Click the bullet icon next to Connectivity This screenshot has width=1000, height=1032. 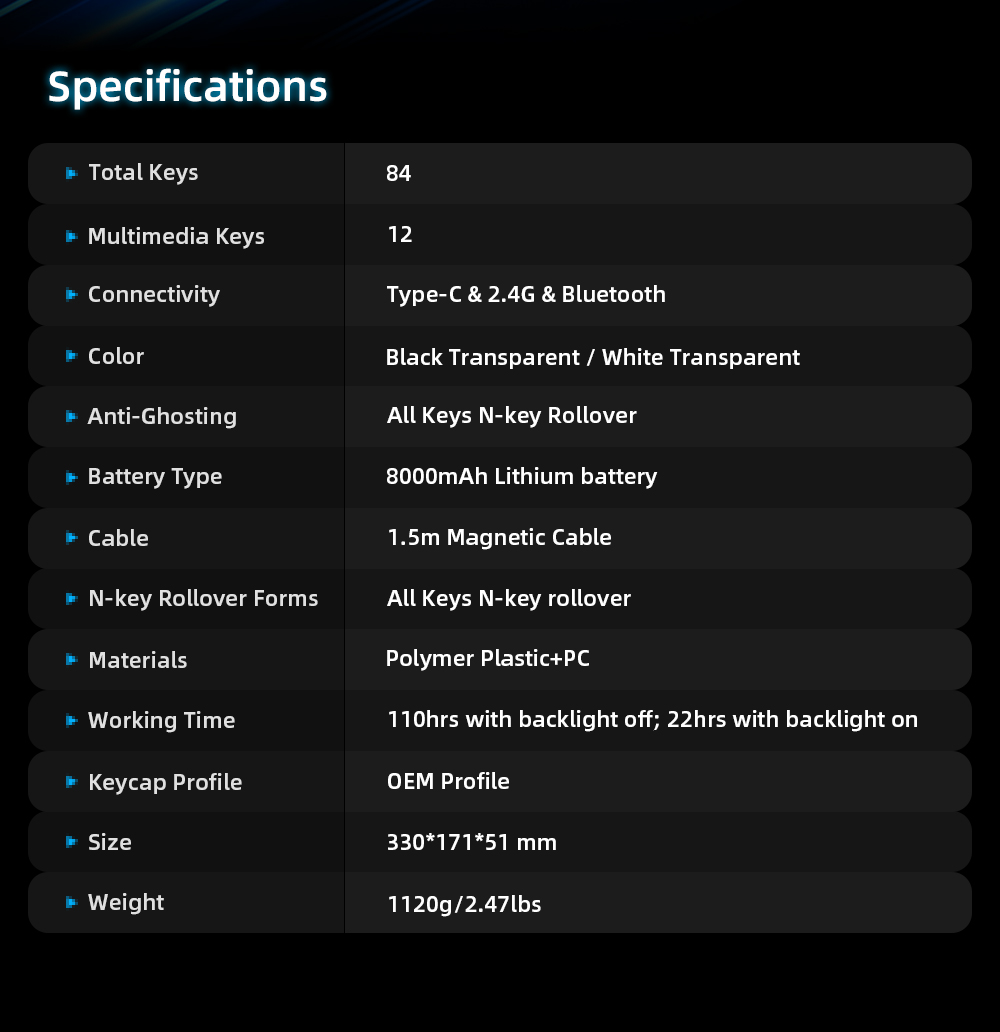click(x=71, y=295)
